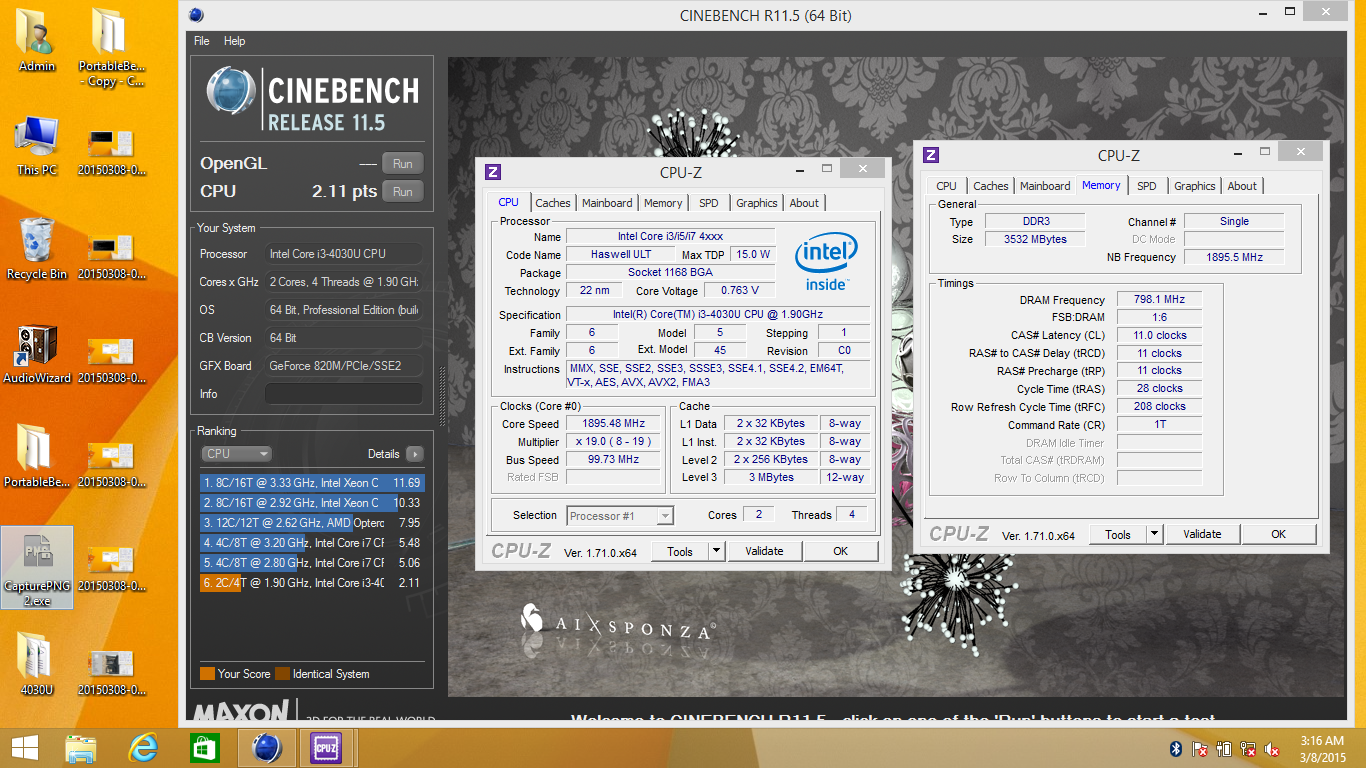Open Memory tab in CPU-Z Processor window
The image size is (1366, 768).
click(x=663, y=203)
